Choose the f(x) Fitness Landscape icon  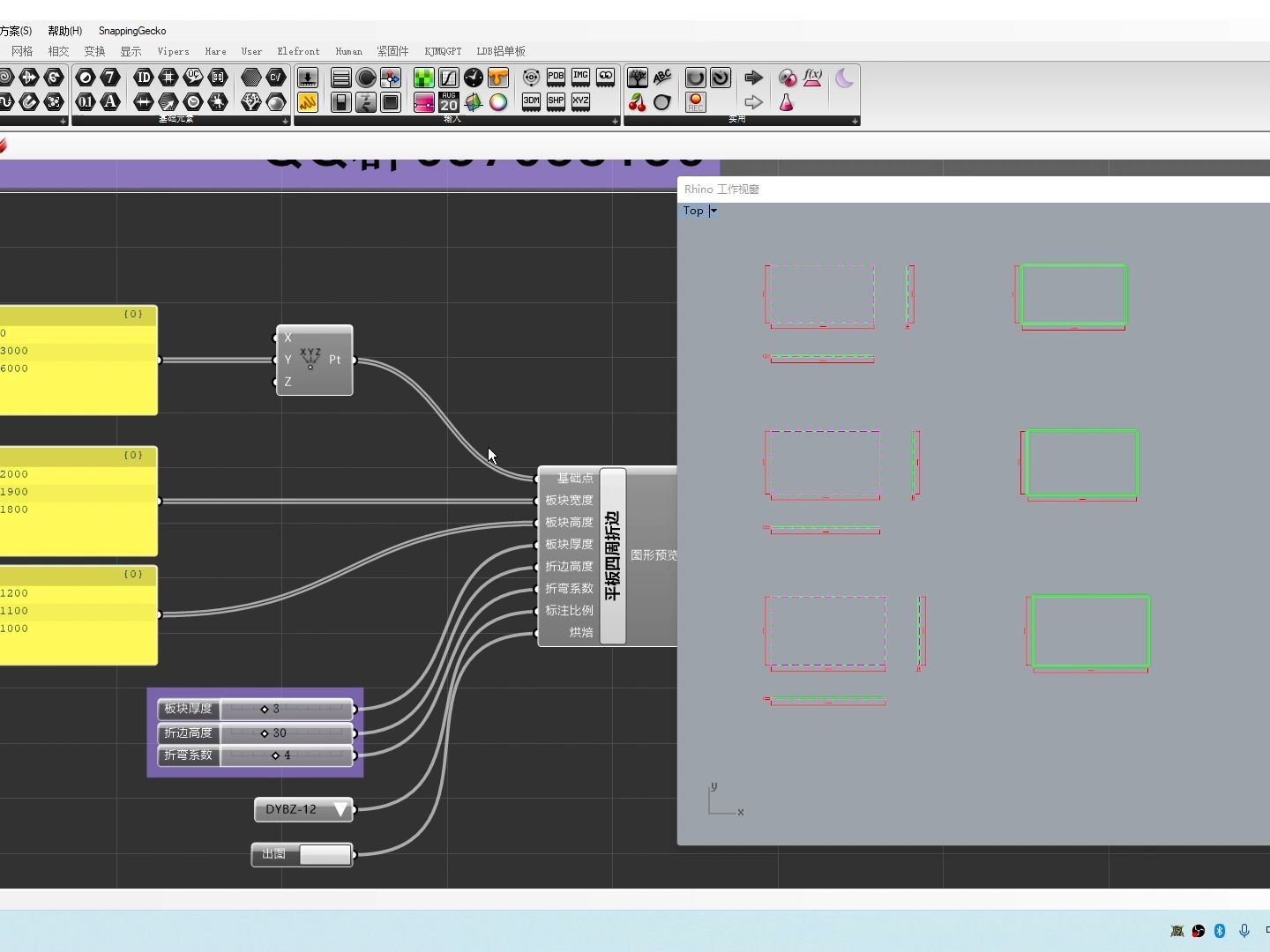(x=812, y=78)
